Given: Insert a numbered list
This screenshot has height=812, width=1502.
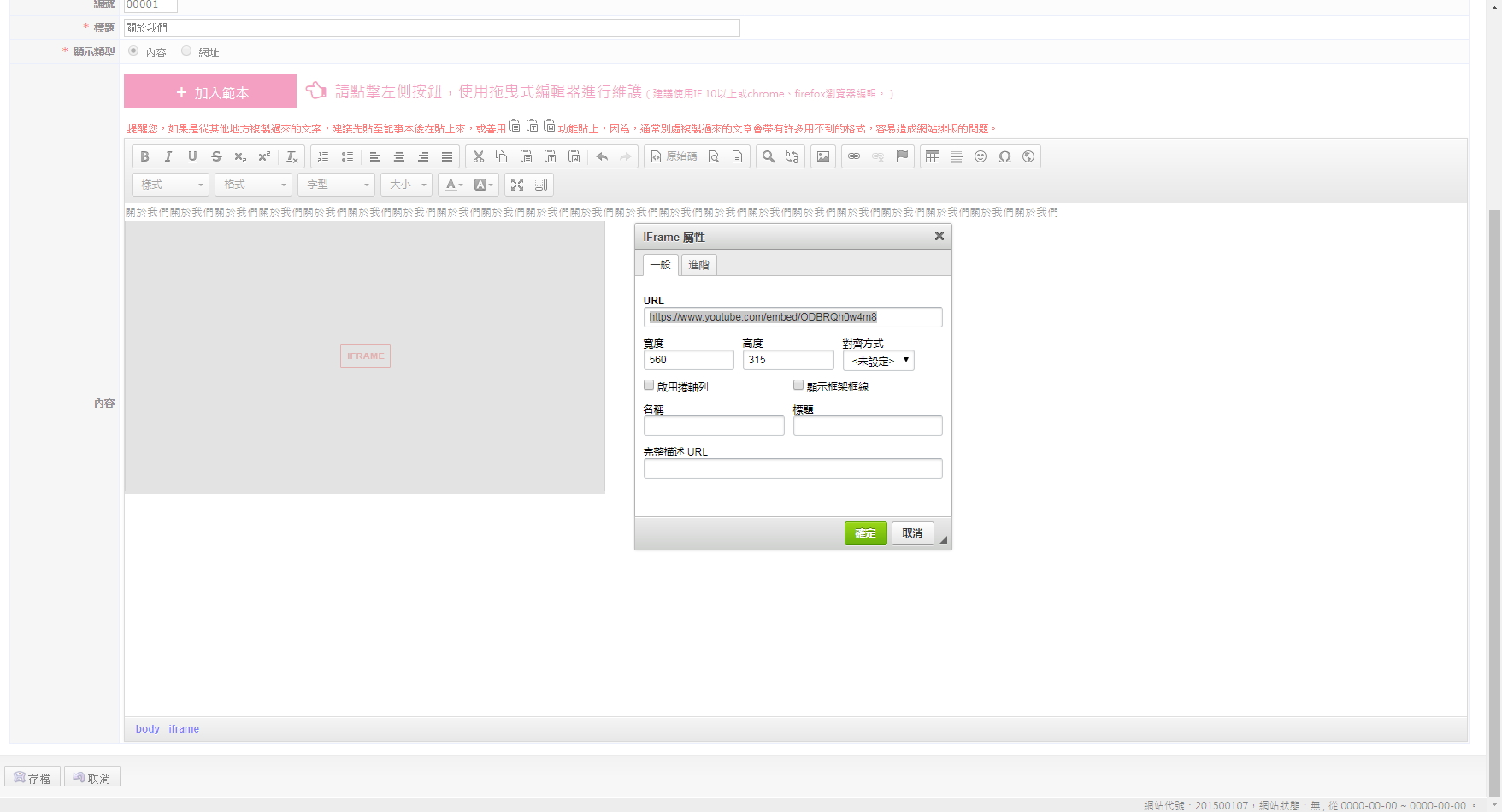Looking at the screenshot, I should pos(323,156).
